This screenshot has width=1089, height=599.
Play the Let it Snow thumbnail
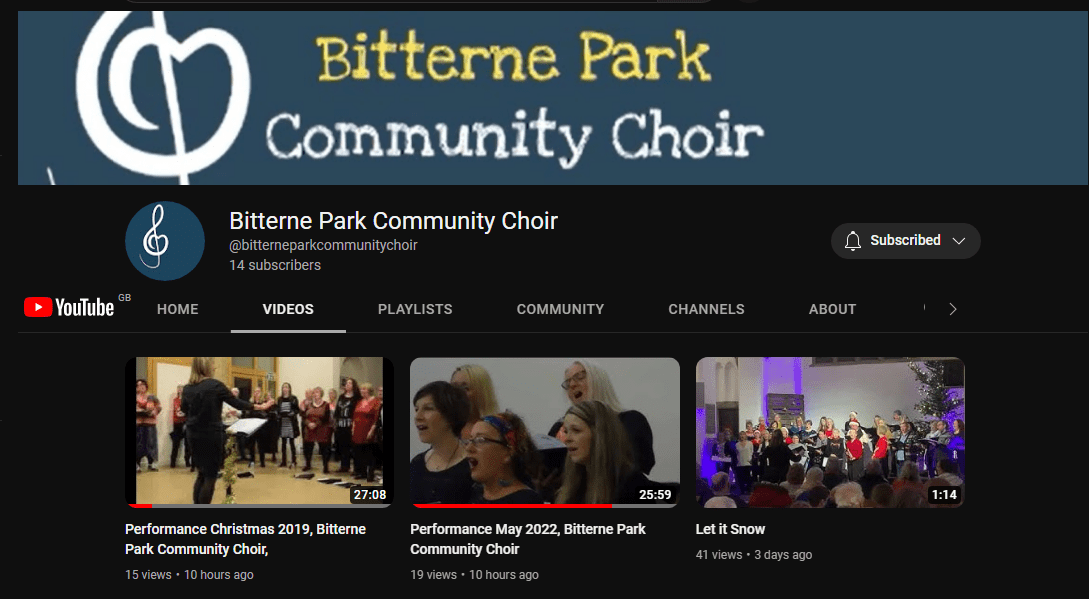click(x=830, y=432)
